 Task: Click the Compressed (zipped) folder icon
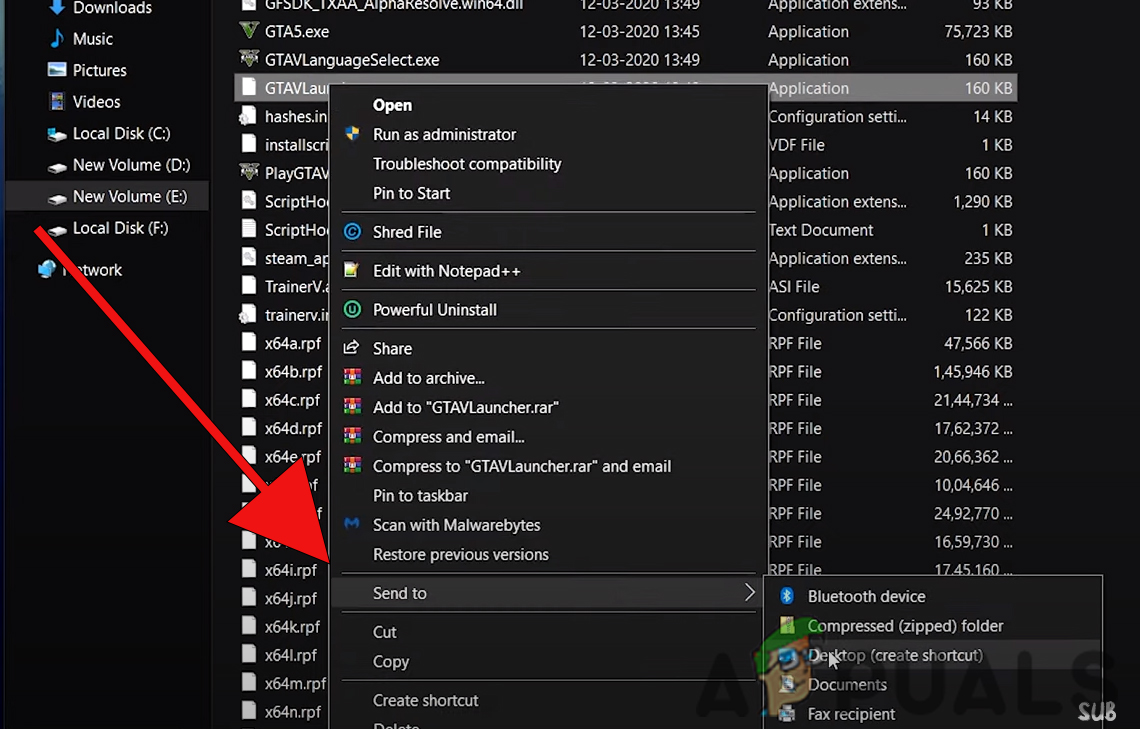pos(786,625)
